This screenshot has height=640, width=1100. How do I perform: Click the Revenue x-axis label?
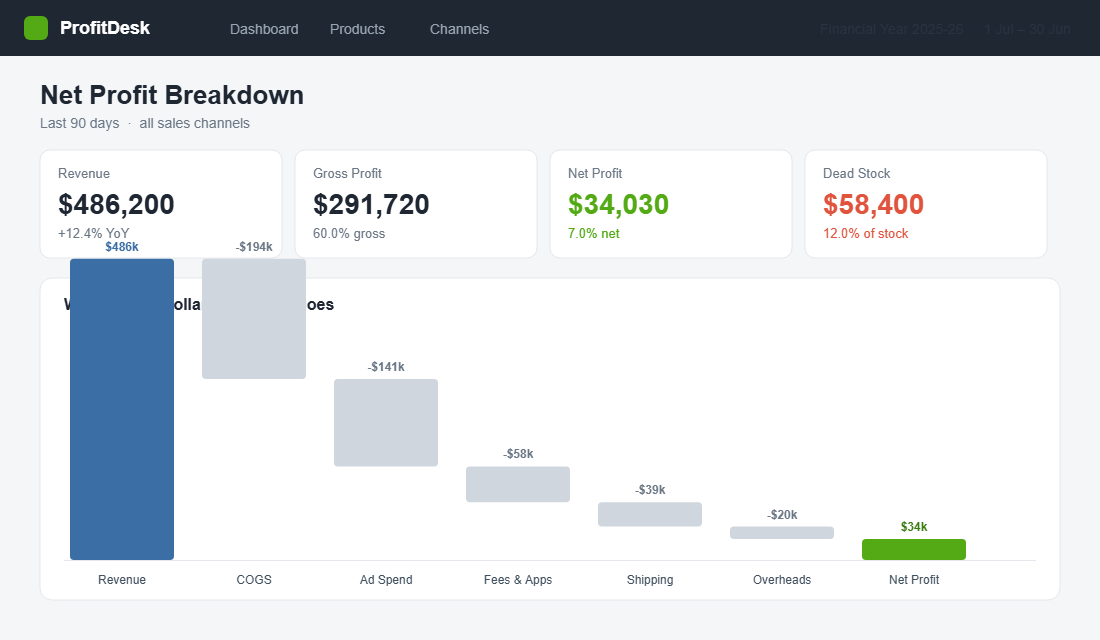coord(122,580)
